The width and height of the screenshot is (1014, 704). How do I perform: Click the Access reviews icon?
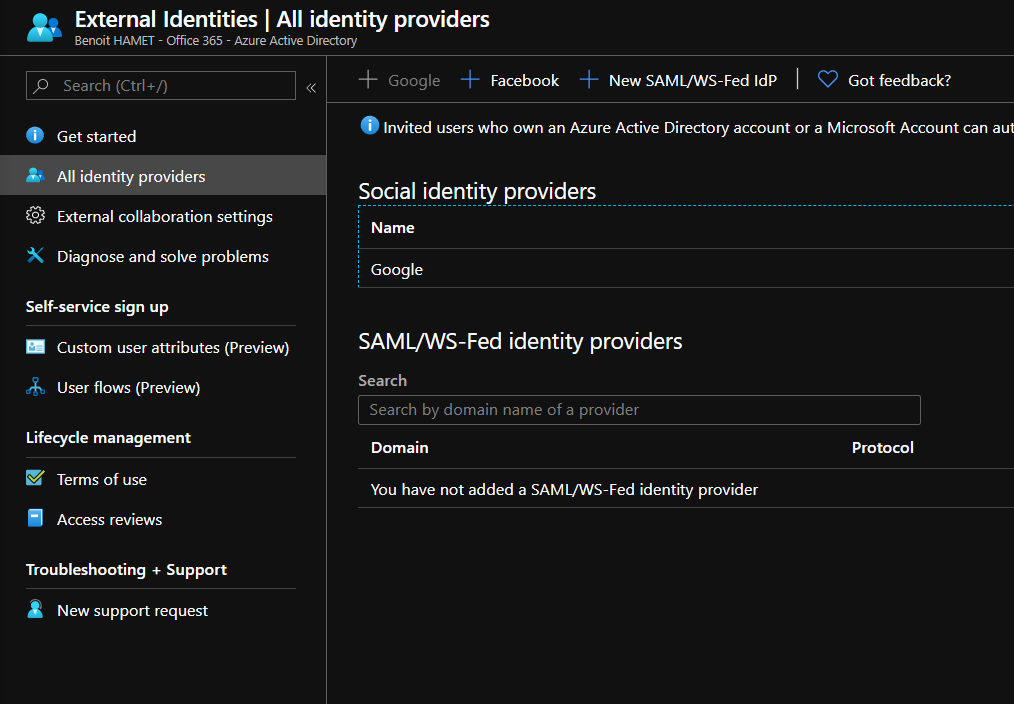pyautogui.click(x=35, y=519)
